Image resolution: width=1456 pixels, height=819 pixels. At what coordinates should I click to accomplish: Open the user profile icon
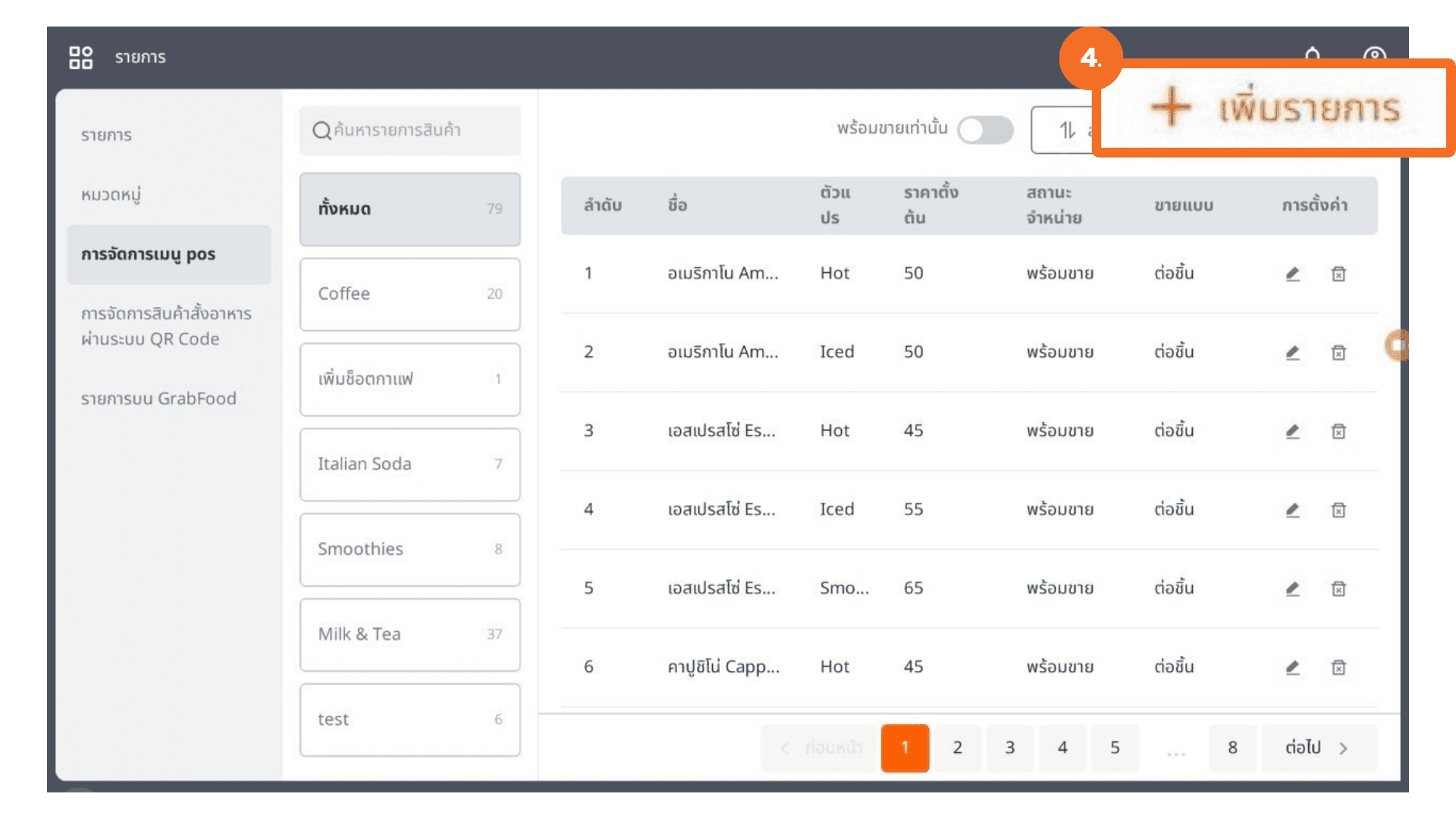point(1374,55)
